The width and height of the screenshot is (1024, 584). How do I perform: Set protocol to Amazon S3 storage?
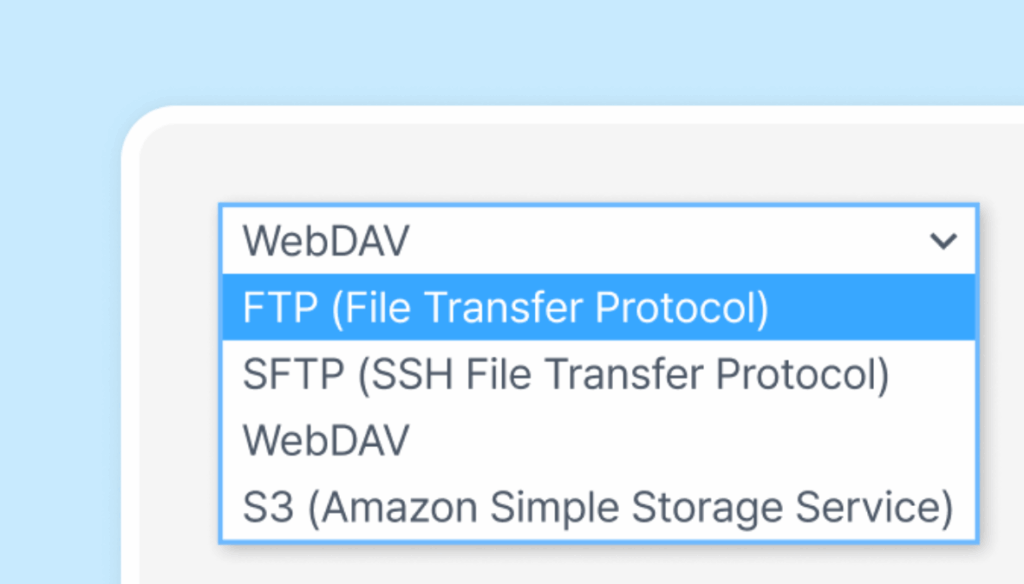click(597, 508)
